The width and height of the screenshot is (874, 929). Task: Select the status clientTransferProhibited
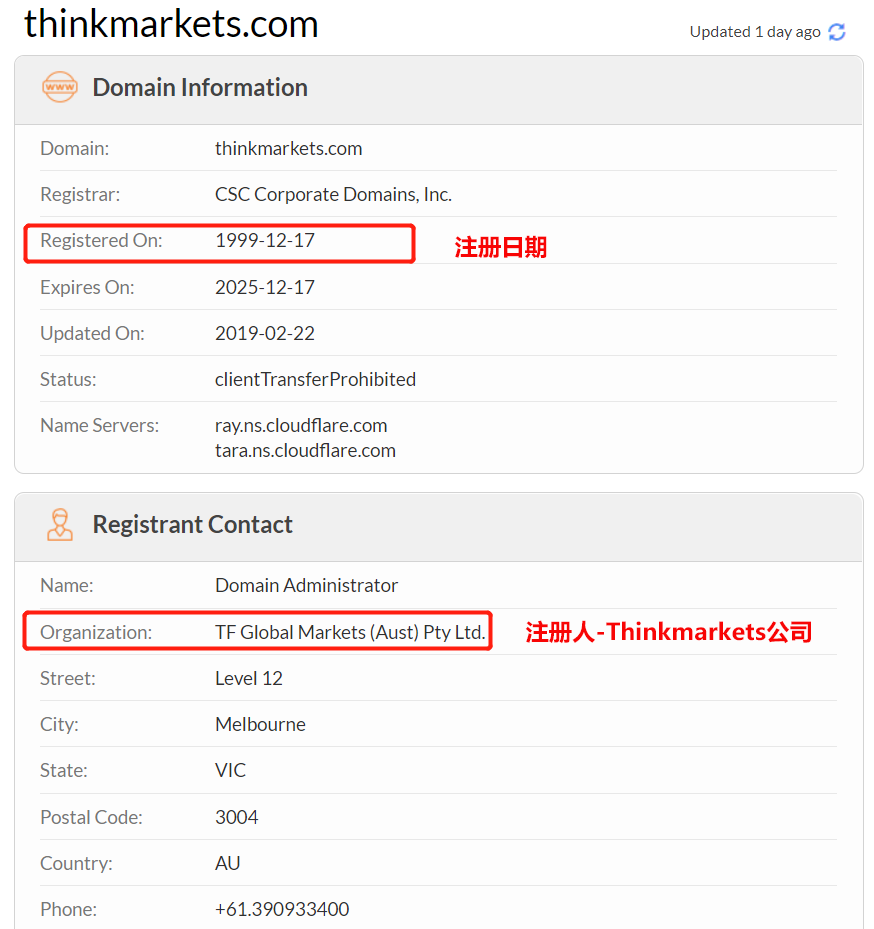pos(315,379)
